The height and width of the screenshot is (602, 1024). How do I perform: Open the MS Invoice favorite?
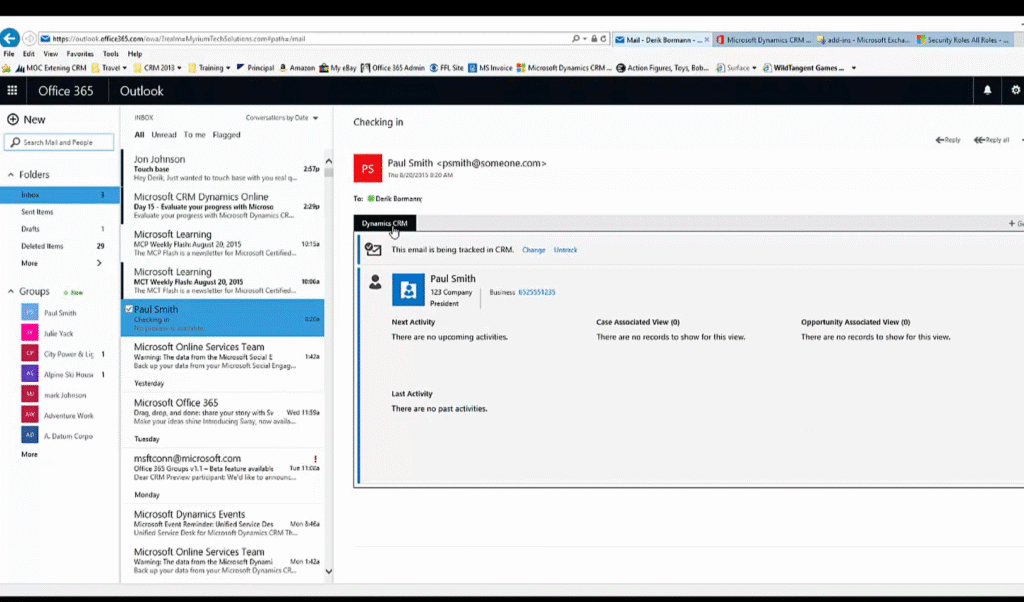click(x=490, y=68)
